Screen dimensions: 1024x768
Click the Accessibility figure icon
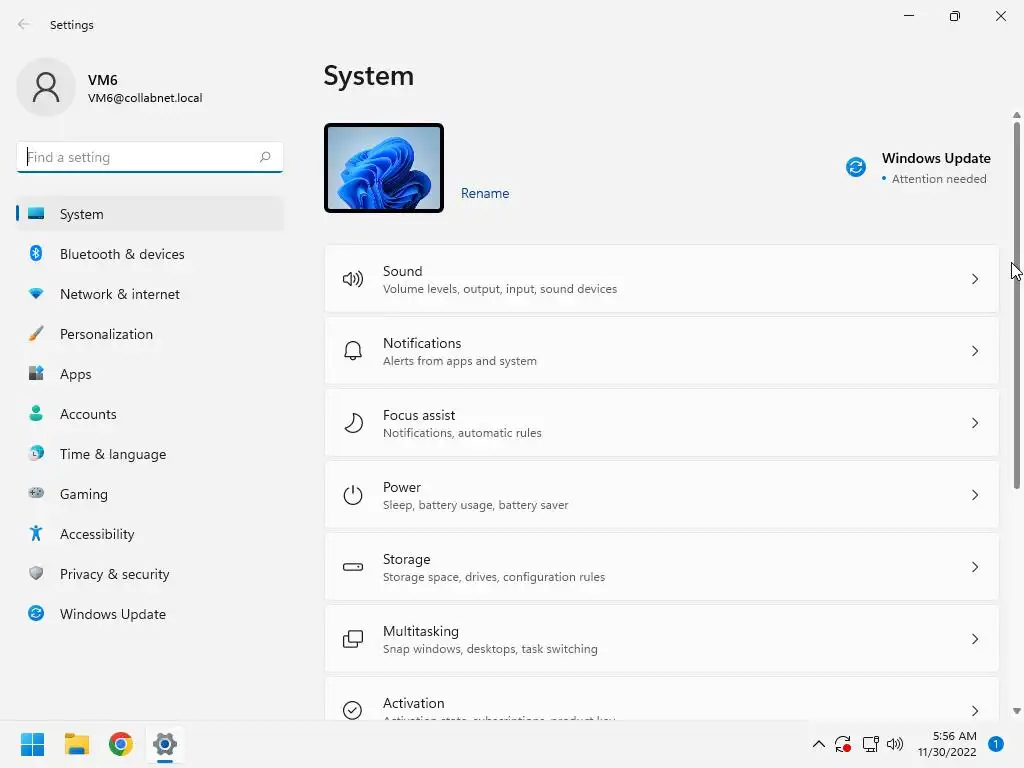click(x=36, y=534)
